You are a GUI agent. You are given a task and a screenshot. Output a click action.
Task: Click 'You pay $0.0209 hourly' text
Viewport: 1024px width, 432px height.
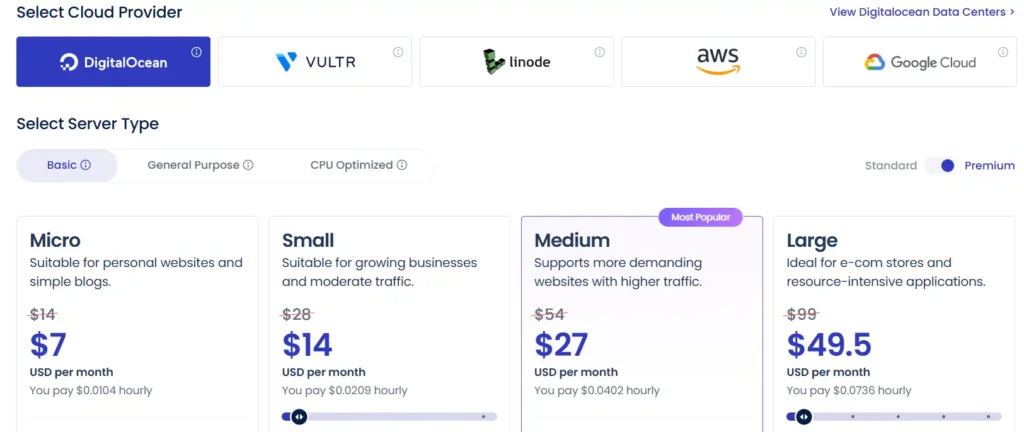[x=345, y=391]
